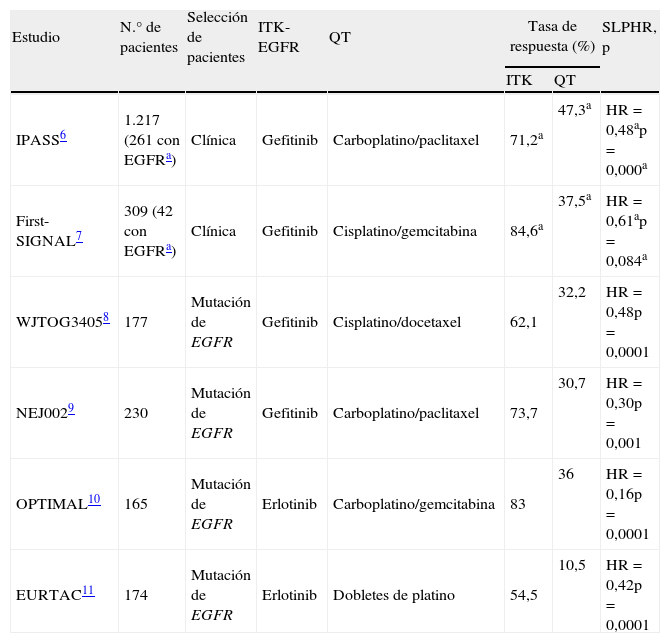This screenshot has height=643, width=670.
Task: Follow reference 11 link after EURTAC
Action: 88,590
